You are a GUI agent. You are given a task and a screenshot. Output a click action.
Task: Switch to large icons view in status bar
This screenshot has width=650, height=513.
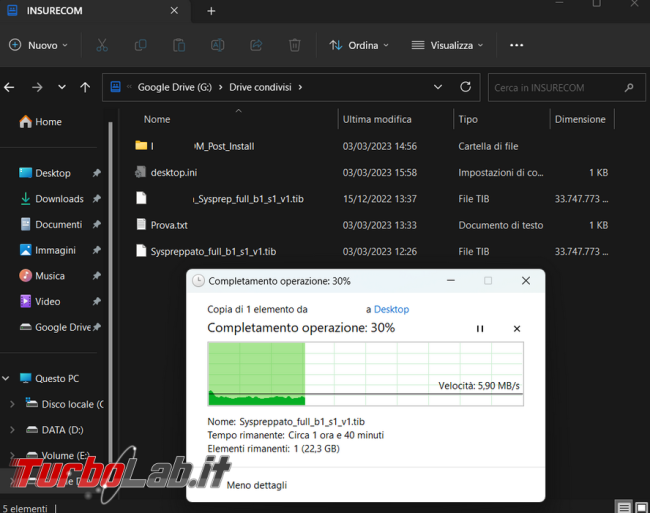tap(641, 507)
